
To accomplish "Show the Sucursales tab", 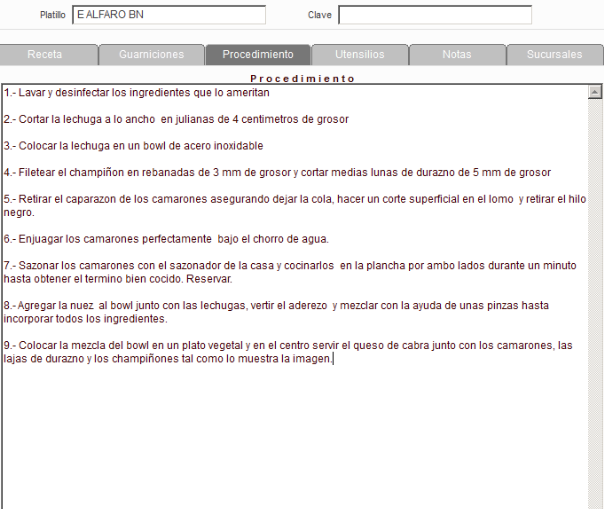I will click(x=554, y=54).
